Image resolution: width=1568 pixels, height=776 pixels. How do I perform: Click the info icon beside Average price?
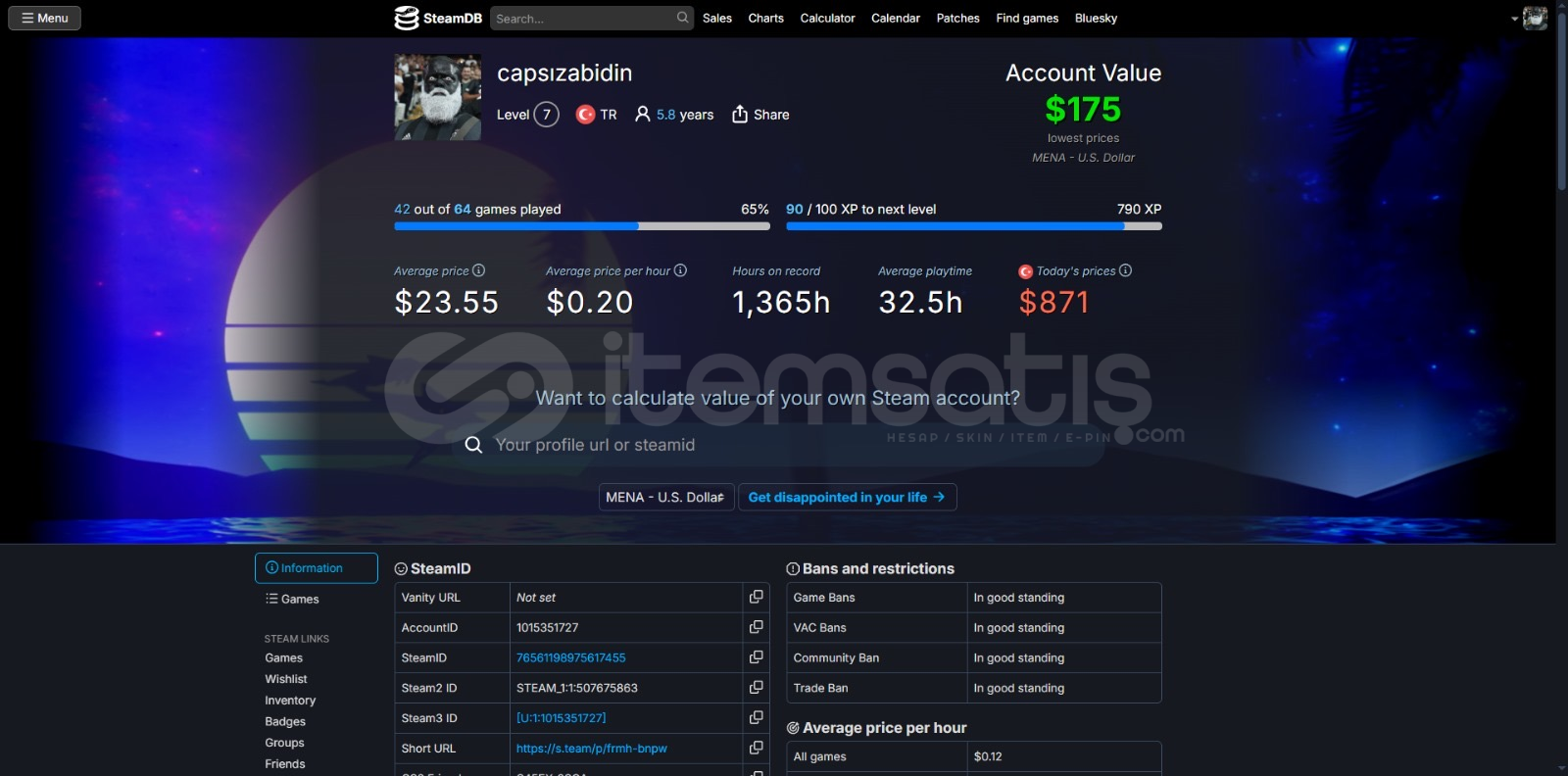point(478,270)
